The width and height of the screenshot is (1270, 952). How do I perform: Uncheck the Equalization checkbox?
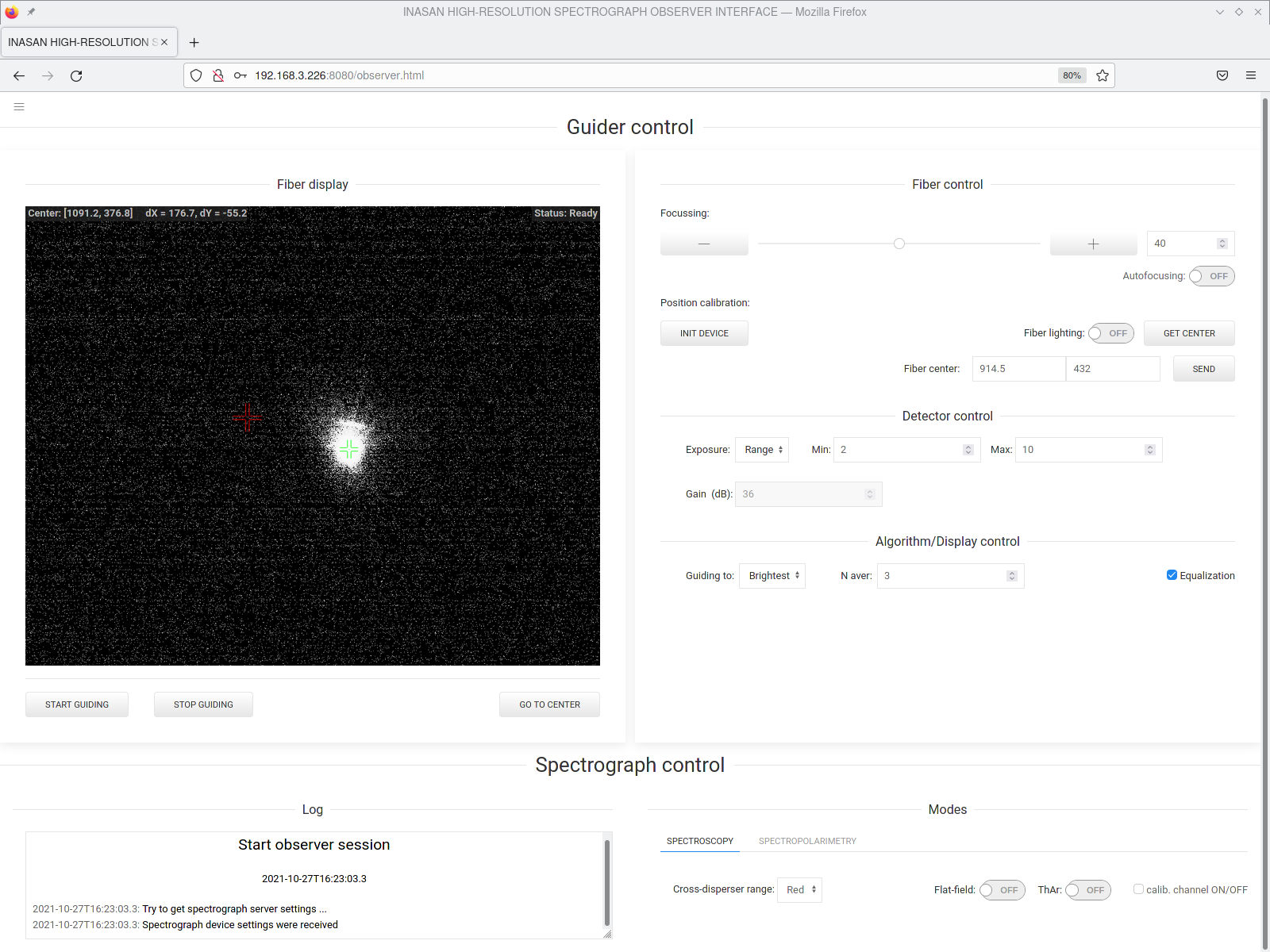click(x=1172, y=575)
